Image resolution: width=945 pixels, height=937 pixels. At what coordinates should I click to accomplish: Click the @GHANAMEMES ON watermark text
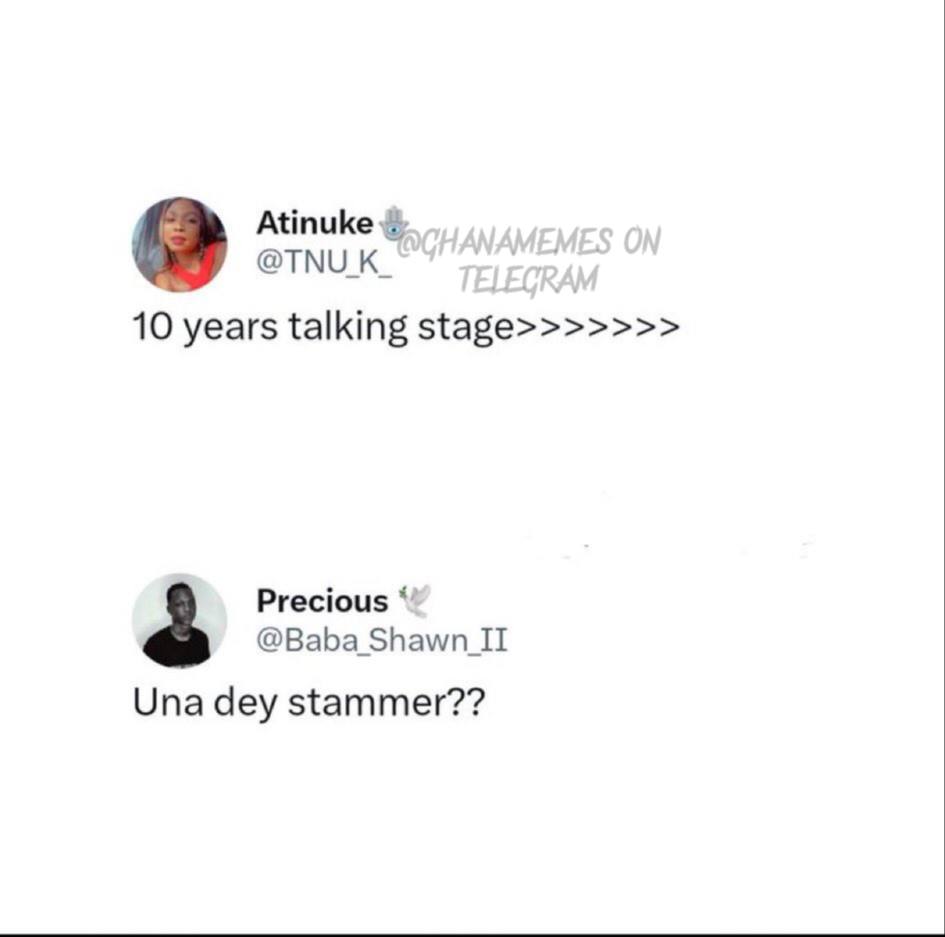point(530,241)
